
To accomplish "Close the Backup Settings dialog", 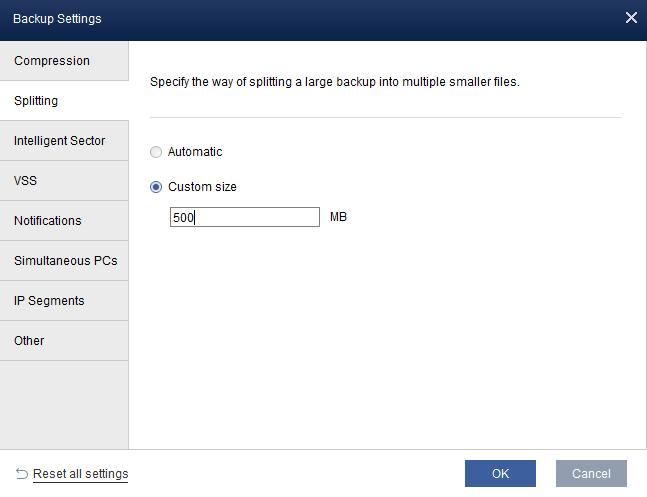I will (x=631, y=18).
